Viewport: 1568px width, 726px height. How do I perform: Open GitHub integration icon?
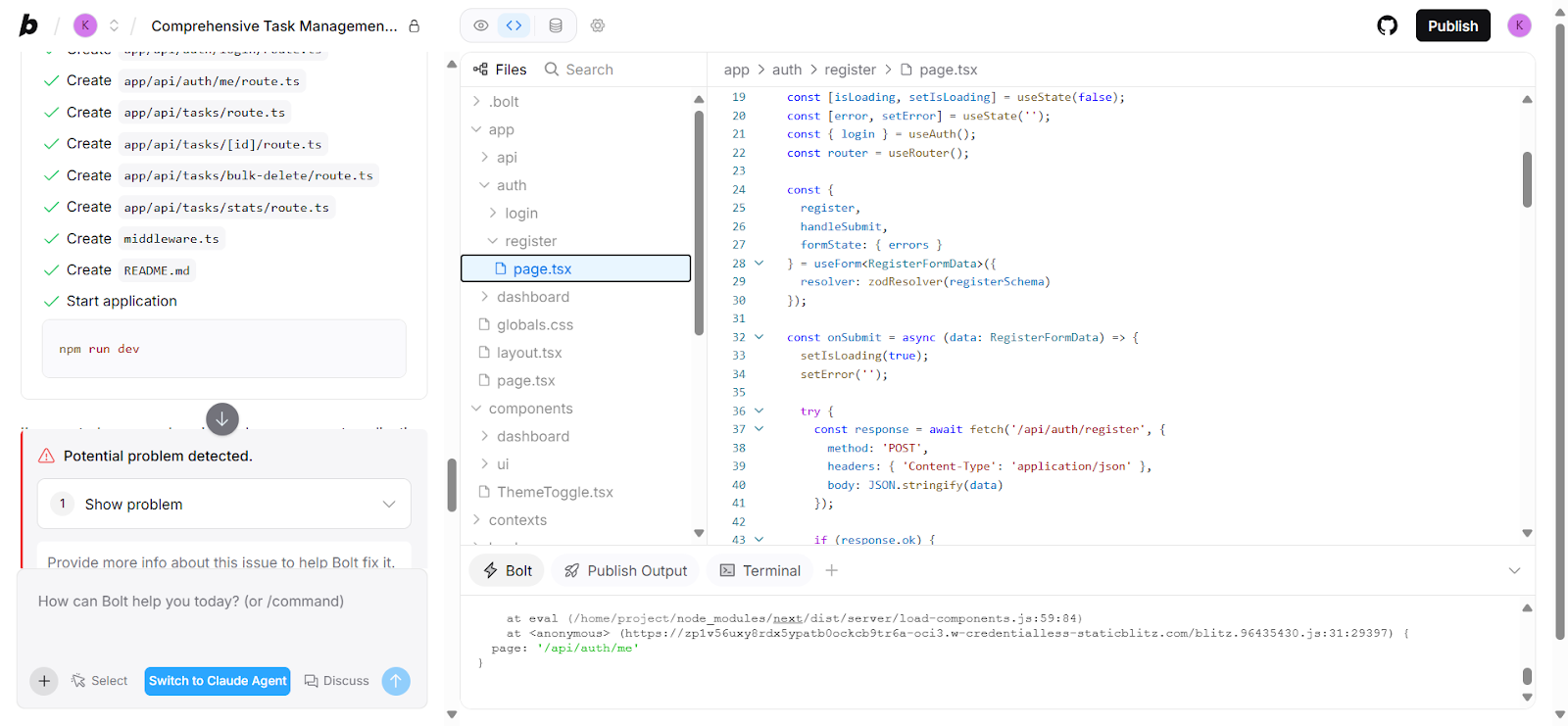tap(1388, 25)
